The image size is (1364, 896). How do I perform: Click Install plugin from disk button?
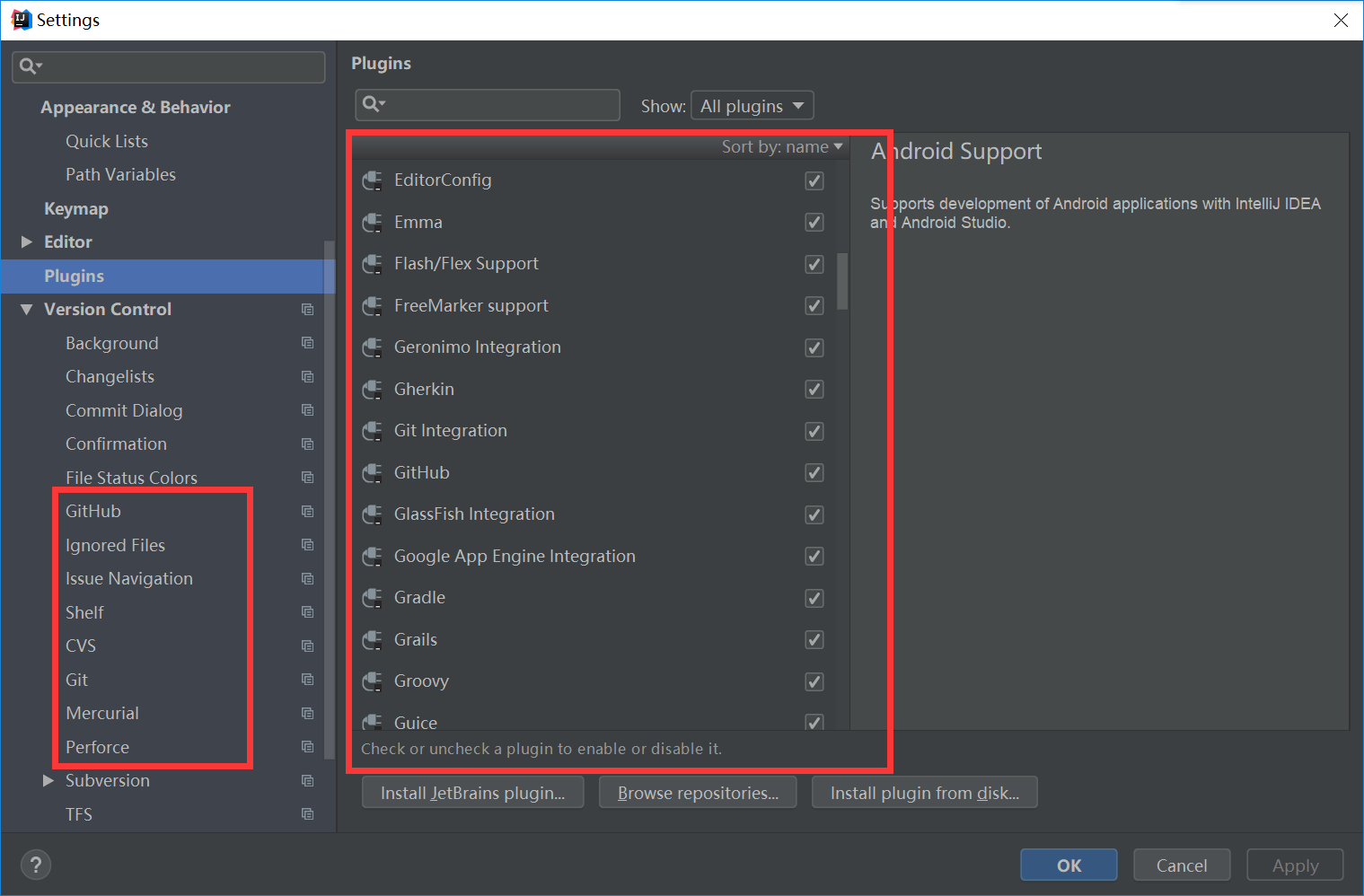[925, 793]
